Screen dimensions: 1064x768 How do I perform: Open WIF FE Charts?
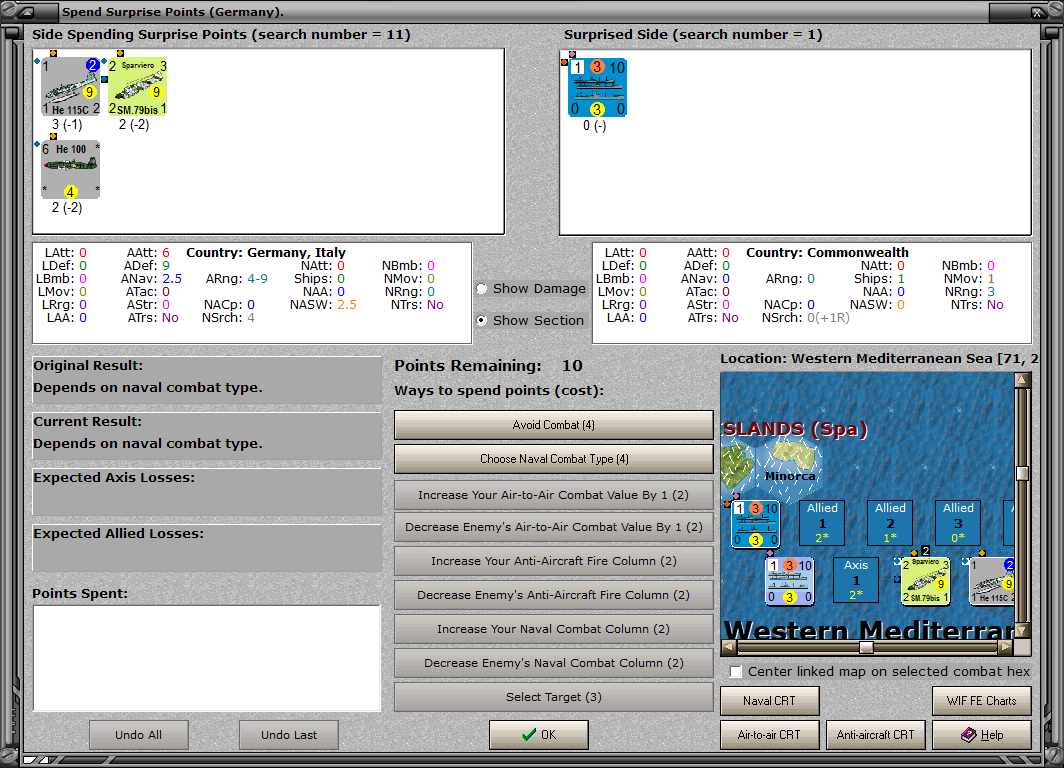pos(982,701)
